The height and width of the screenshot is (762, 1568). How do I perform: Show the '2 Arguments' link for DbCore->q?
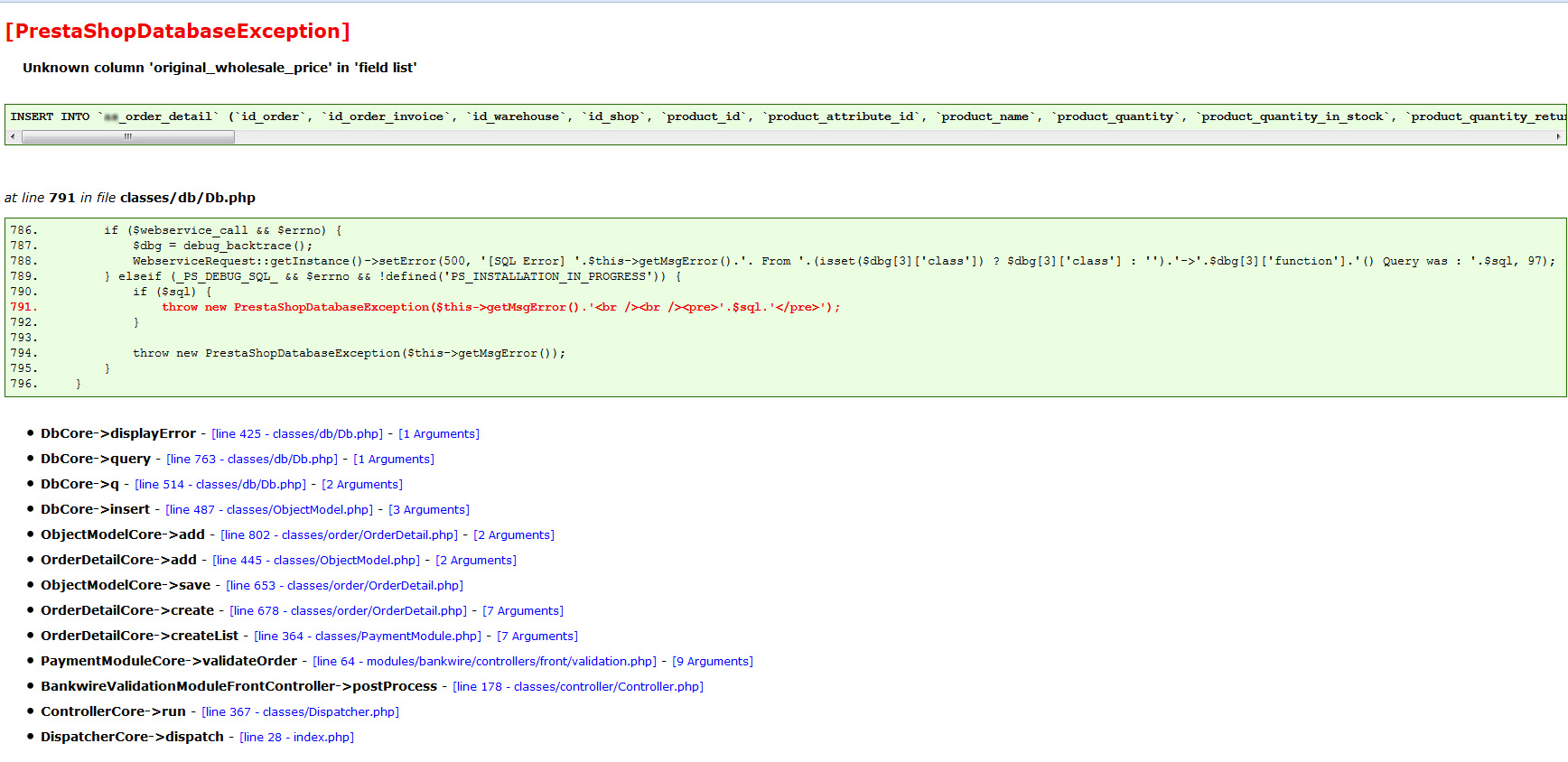click(362, 485)
